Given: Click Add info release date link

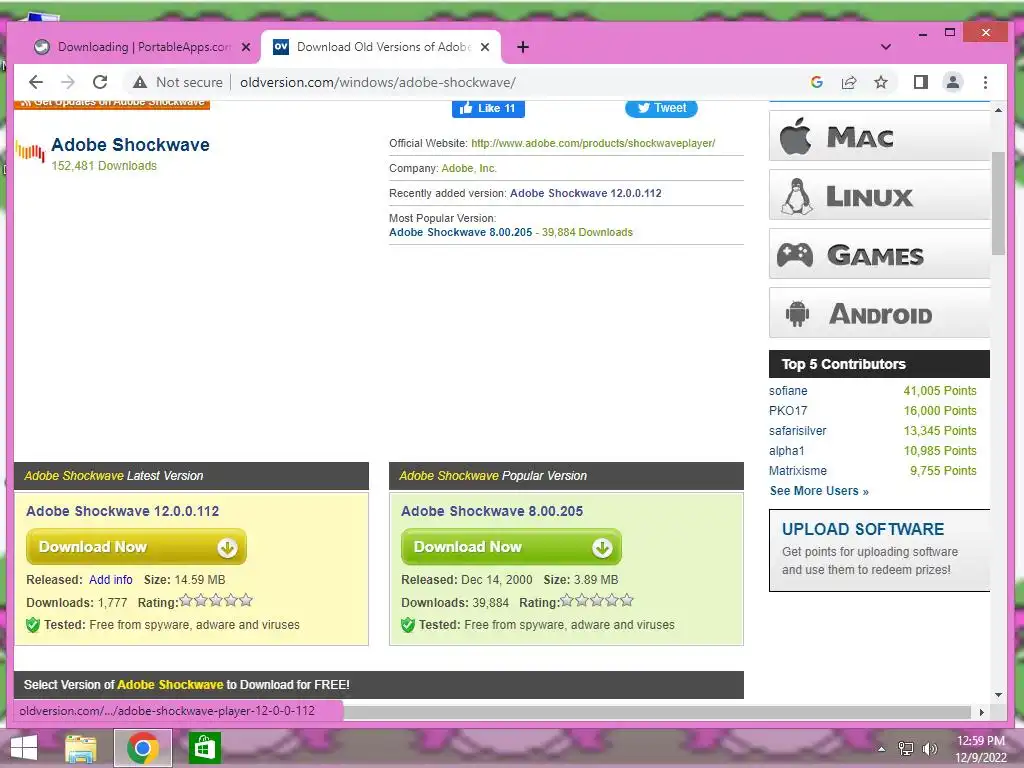Looking at the screenshot, I should point(110,580).
